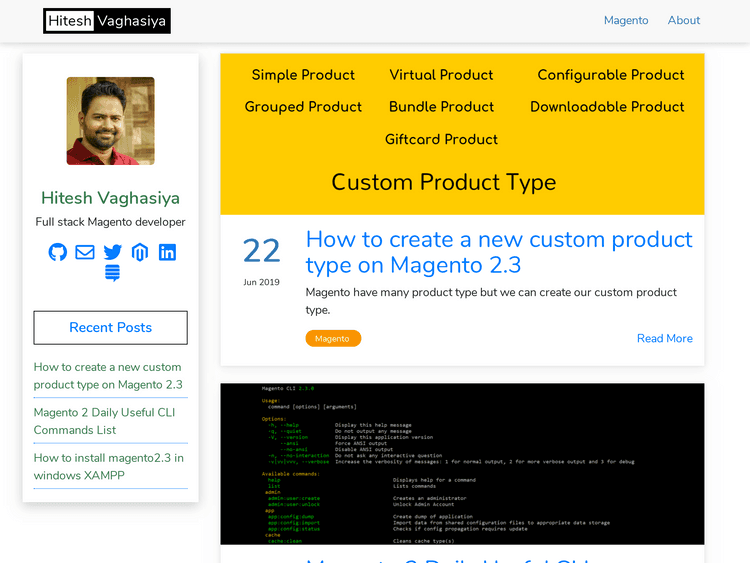Click the post date 22 Jun 2019
This screenshot has height=563, width=750.
click(261, 261)
